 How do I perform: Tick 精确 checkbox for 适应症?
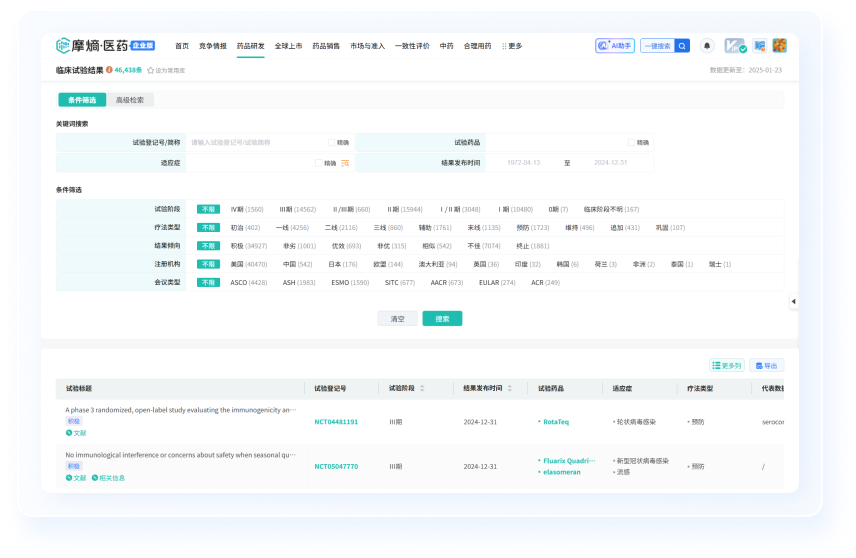pyautogui.click(x=319, y=163)
